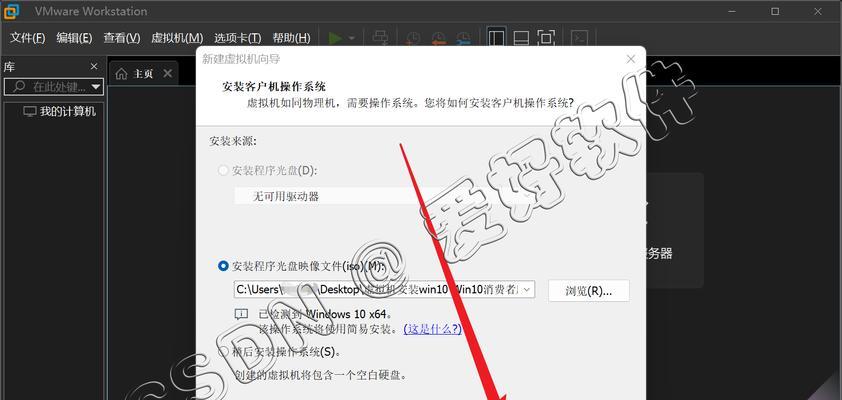Open the 虚拟机(M) menu
The width and height of the screenshot is (842, 400).
[x=177, y=38]
